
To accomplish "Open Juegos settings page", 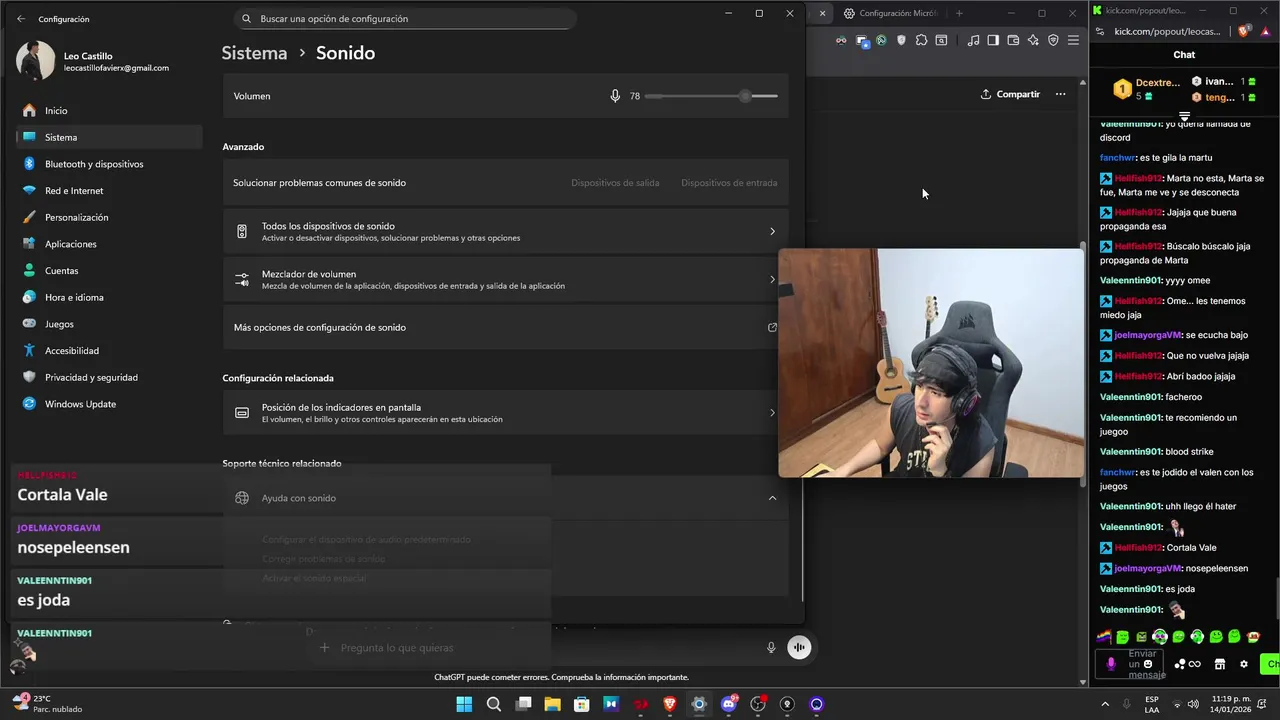I will [110, 324].
